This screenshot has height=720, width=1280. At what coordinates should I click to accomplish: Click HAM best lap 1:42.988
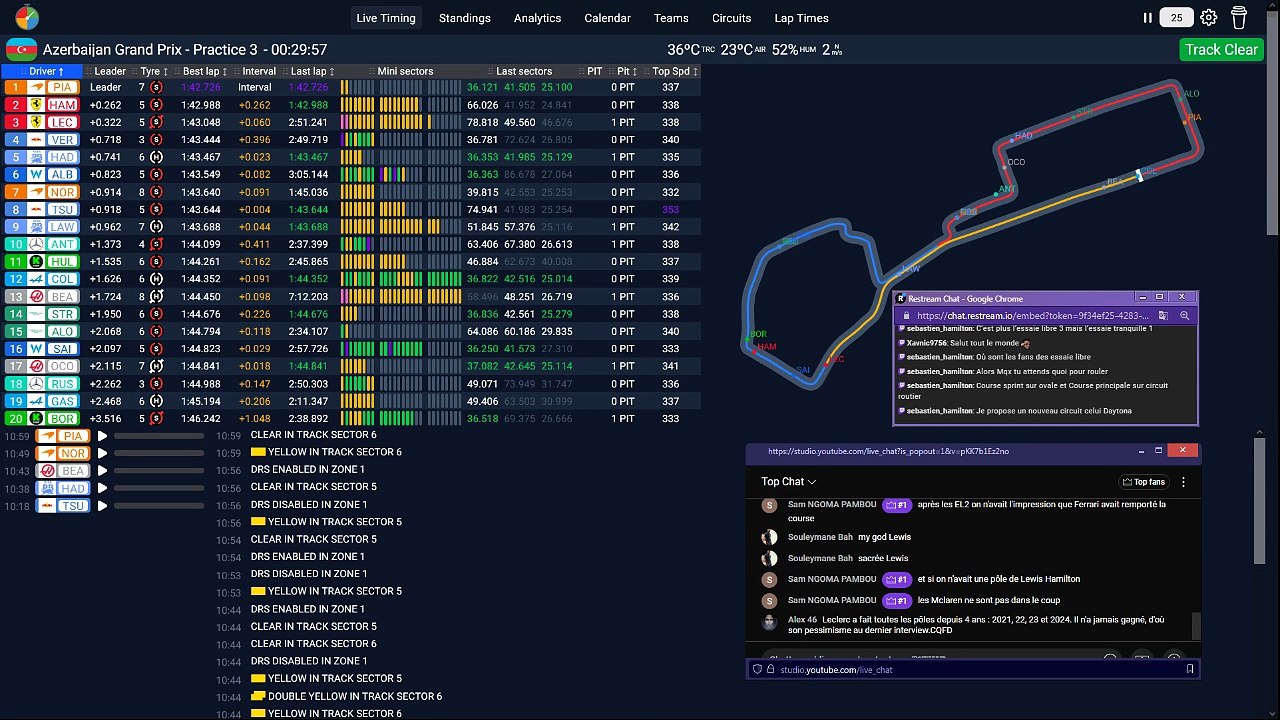pyautogui.click(x=200, y=105)
